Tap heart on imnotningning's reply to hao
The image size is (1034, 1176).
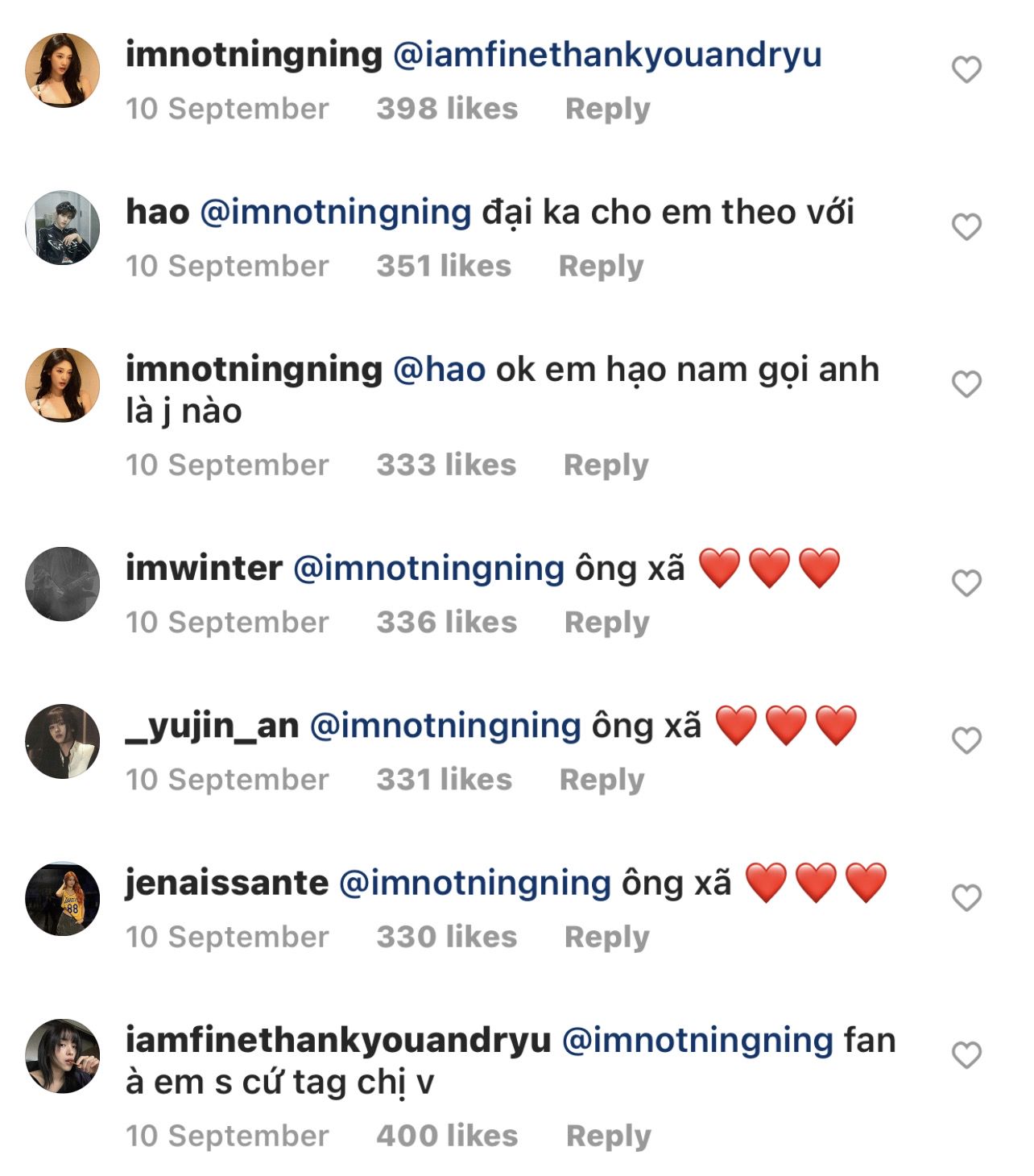tap(966, 384)
